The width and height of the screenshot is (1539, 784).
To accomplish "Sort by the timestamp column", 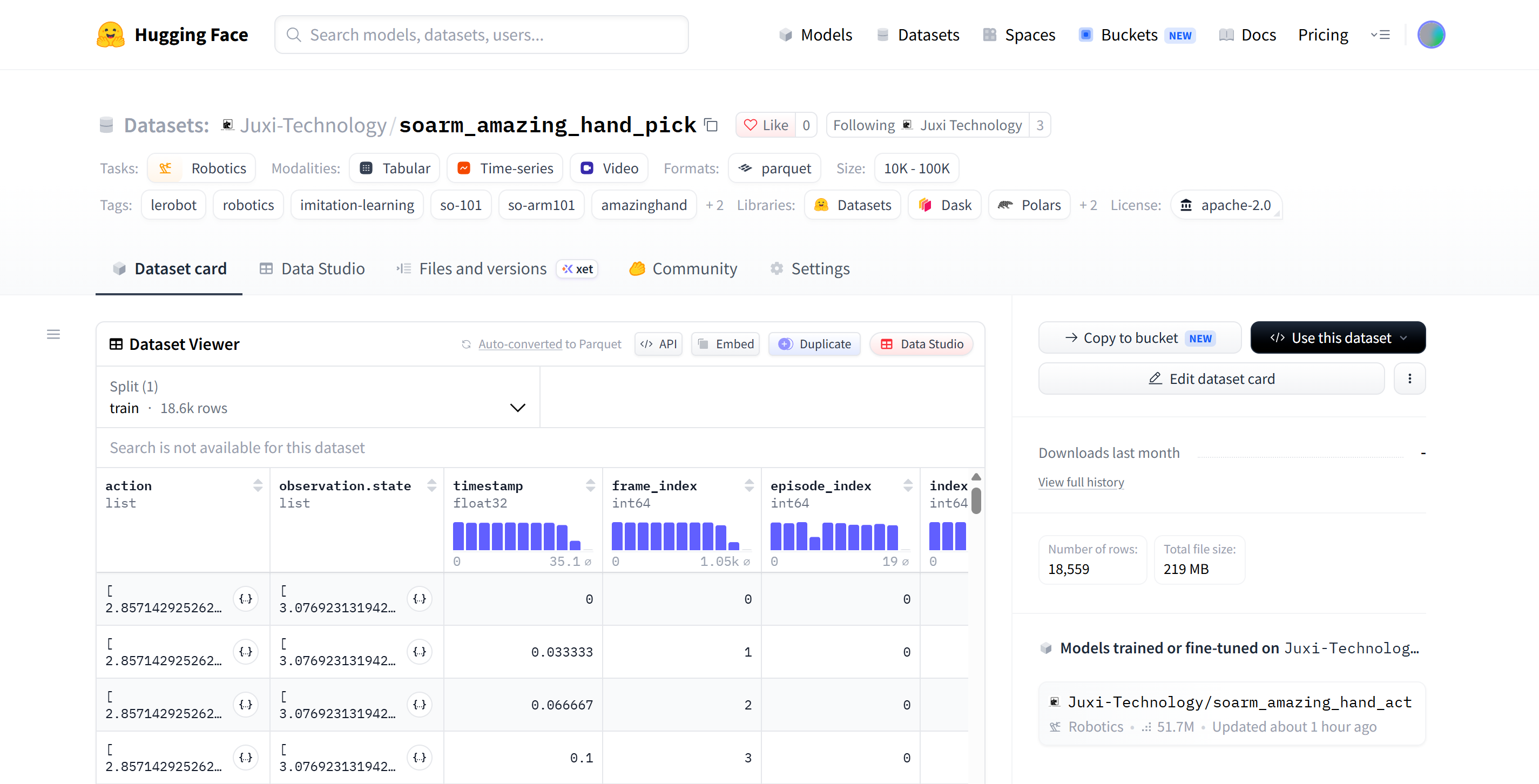I will tap(590, 485).
